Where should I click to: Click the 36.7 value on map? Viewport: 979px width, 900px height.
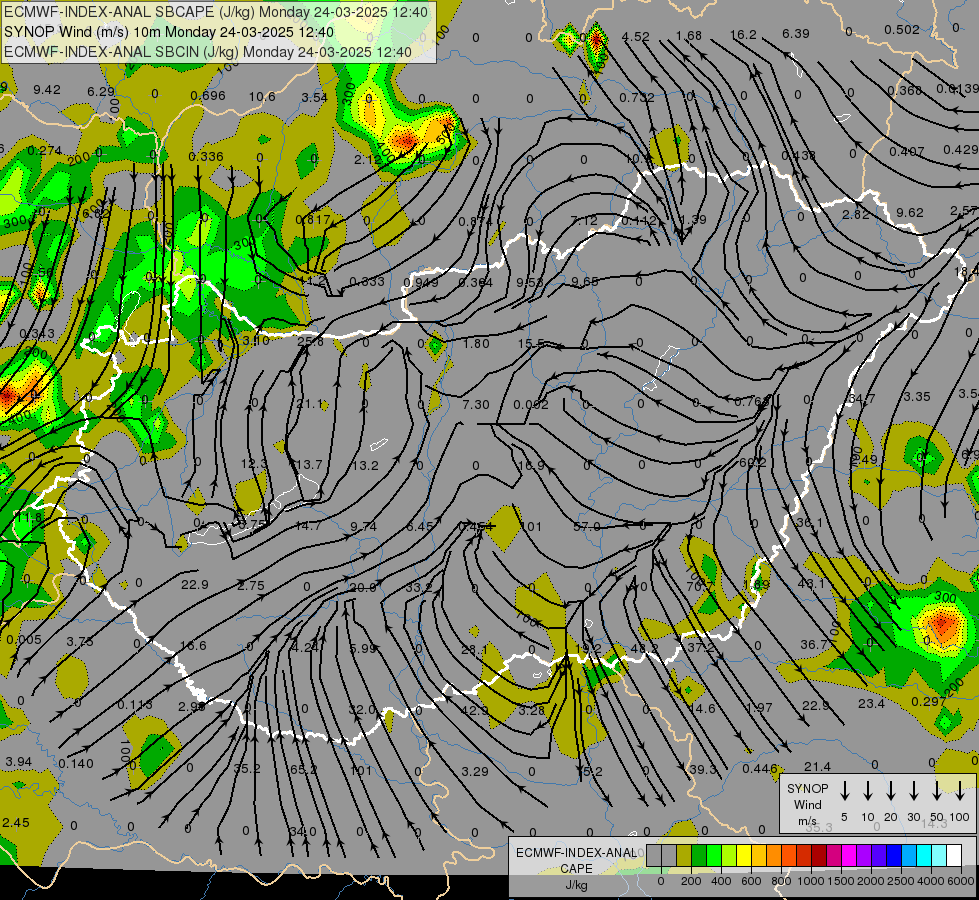[814, 644]
